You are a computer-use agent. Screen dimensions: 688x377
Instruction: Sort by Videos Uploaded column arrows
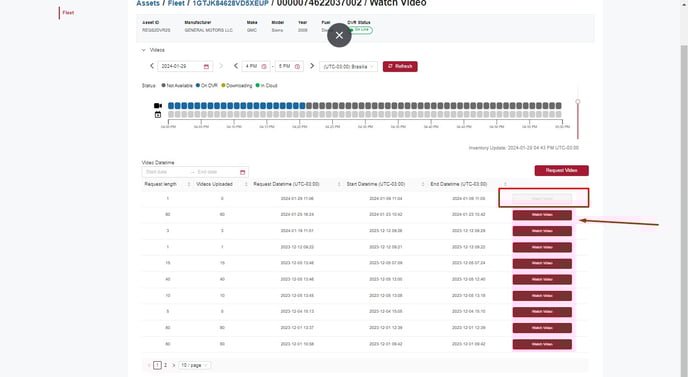point(246,184)
